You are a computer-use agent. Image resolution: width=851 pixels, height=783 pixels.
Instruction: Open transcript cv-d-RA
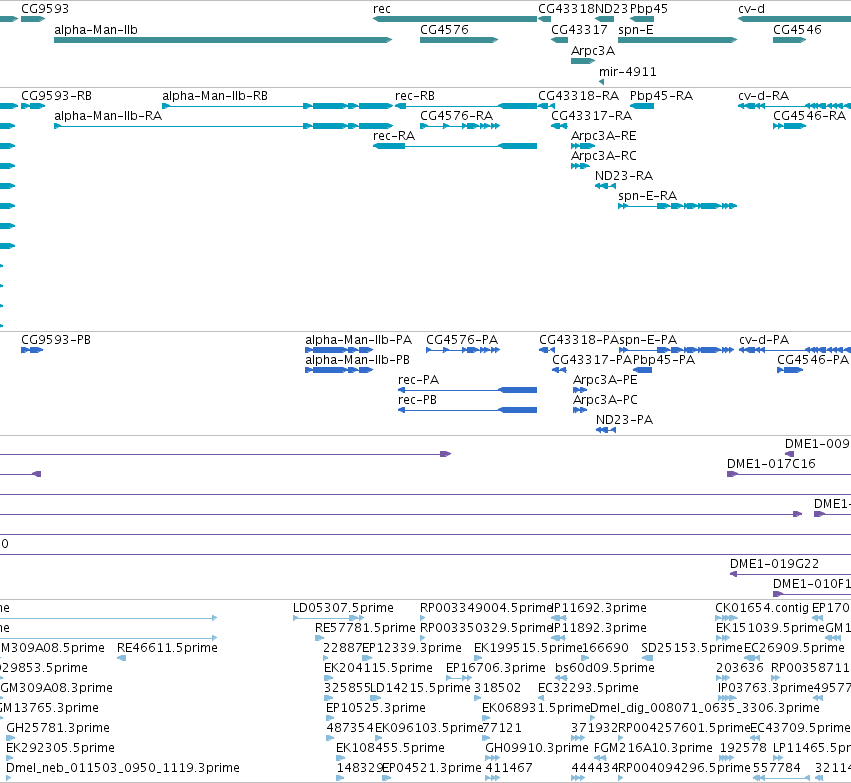[764, 96]
